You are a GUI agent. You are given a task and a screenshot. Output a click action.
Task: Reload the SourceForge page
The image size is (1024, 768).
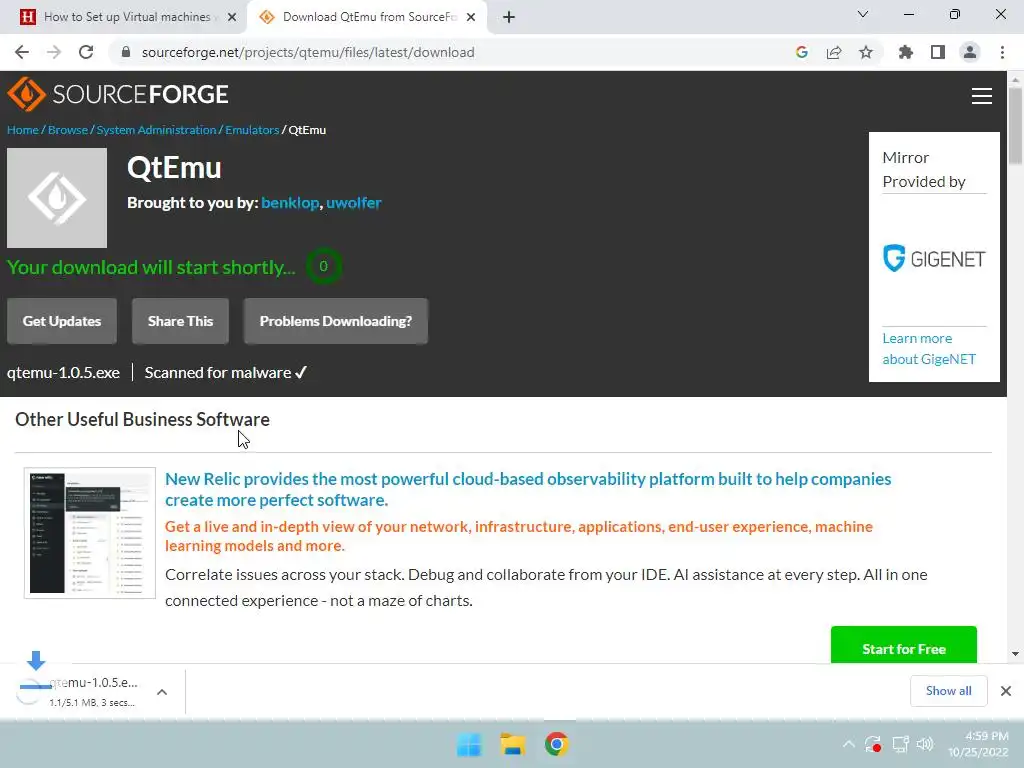[86, 52]
